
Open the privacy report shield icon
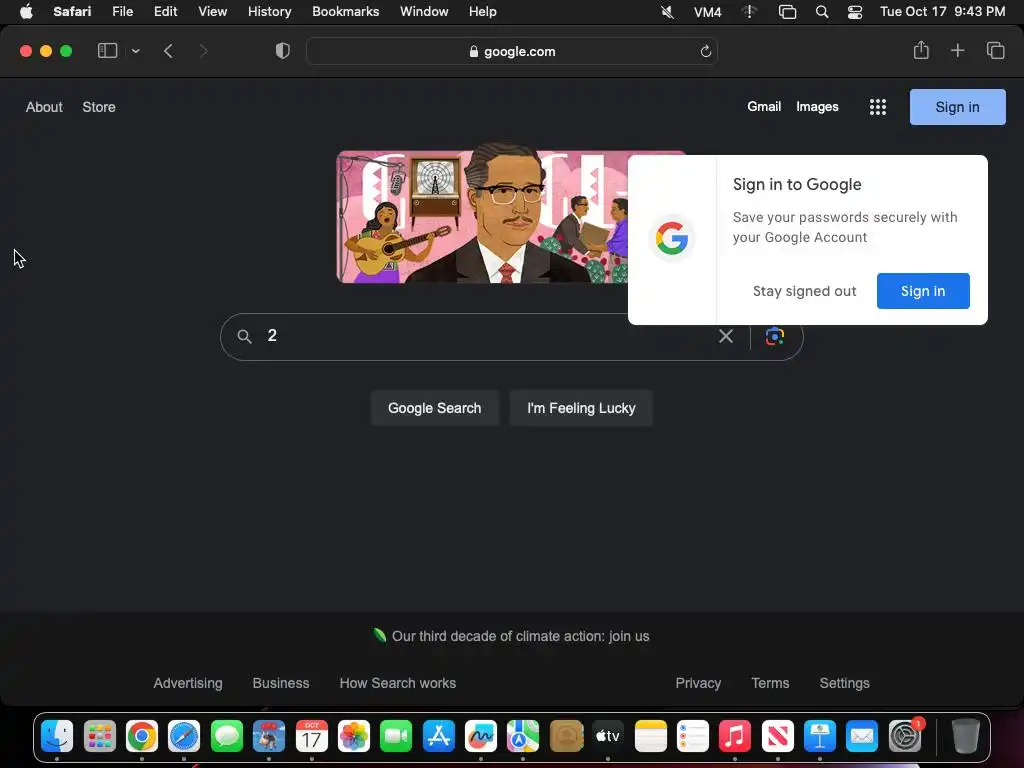click(x=283, y=51)
